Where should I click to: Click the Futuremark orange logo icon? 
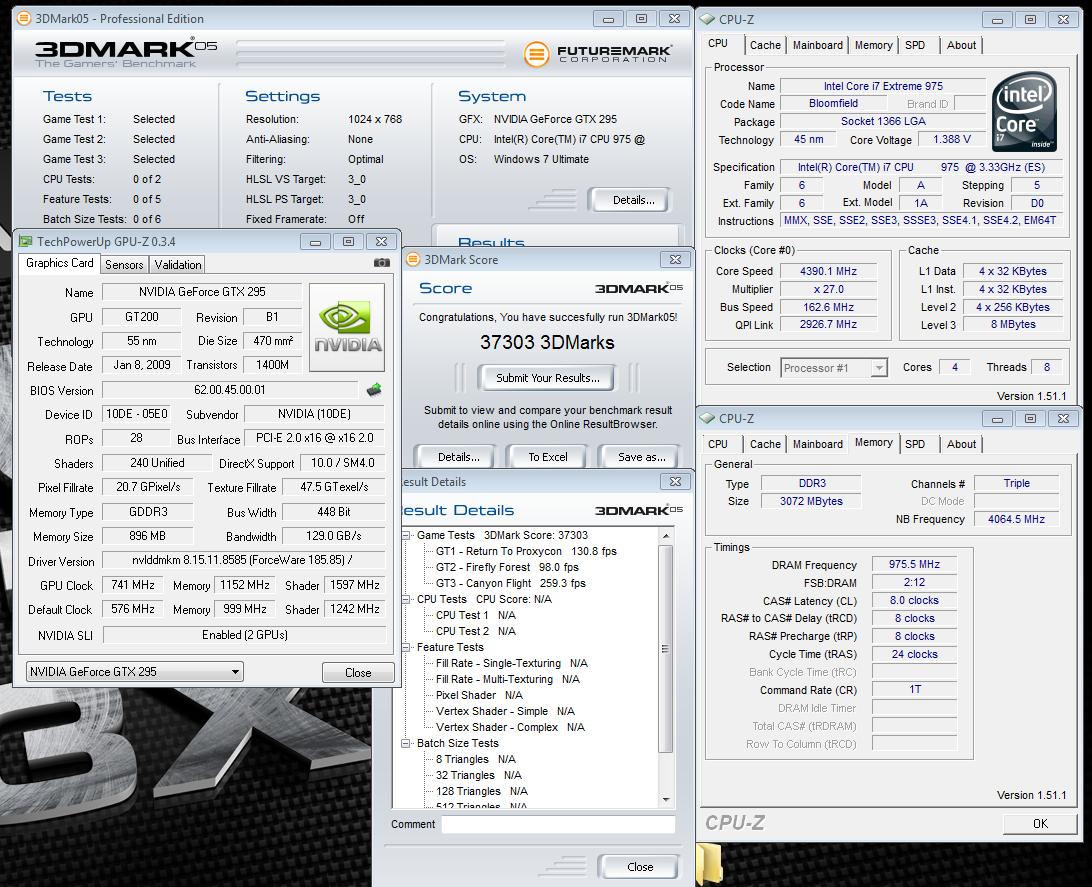click(x=536, y=54)
